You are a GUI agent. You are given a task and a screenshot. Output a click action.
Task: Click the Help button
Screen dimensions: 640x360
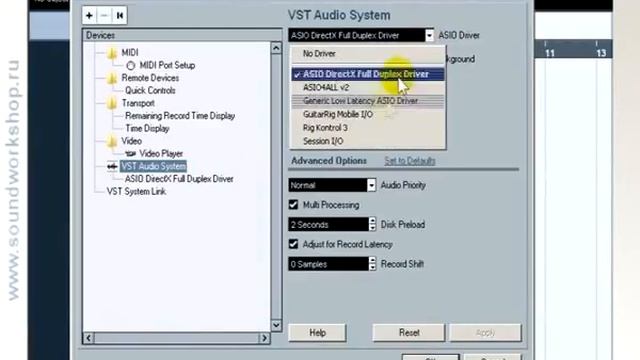tap(317, 333)
